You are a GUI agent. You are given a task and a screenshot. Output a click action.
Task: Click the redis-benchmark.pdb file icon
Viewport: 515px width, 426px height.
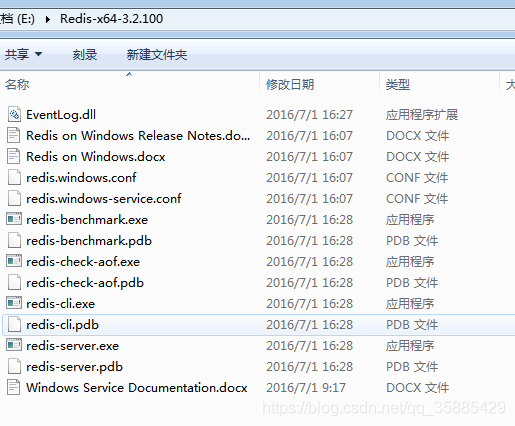(14, 241)
